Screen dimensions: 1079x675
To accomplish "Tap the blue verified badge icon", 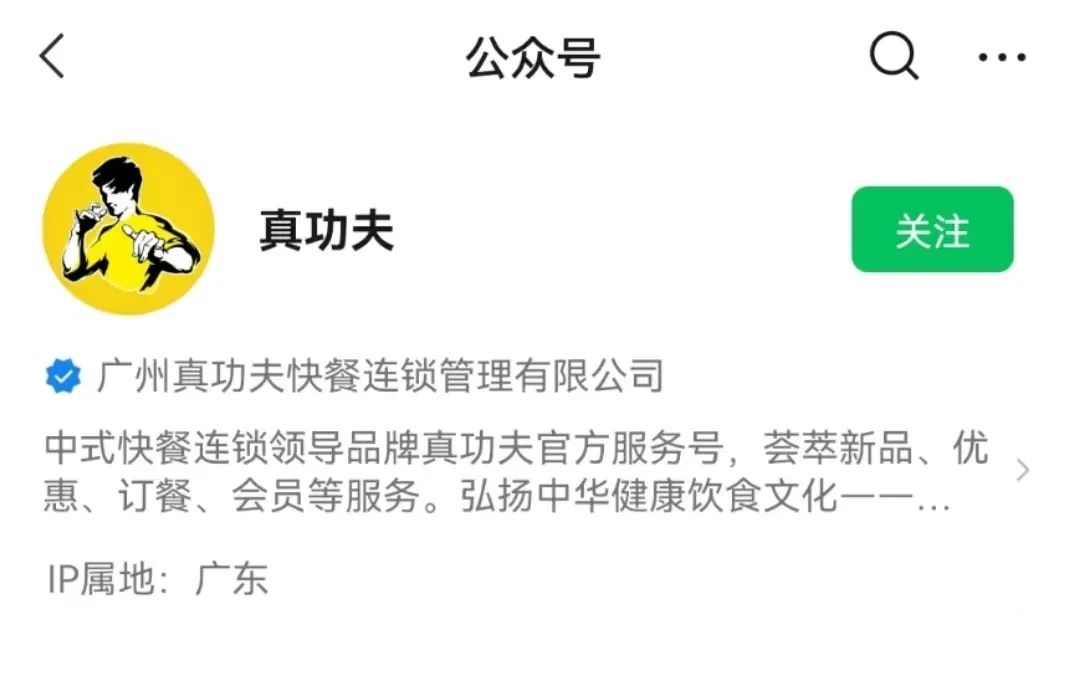I will pyautogui.click(x=63, y=376).
